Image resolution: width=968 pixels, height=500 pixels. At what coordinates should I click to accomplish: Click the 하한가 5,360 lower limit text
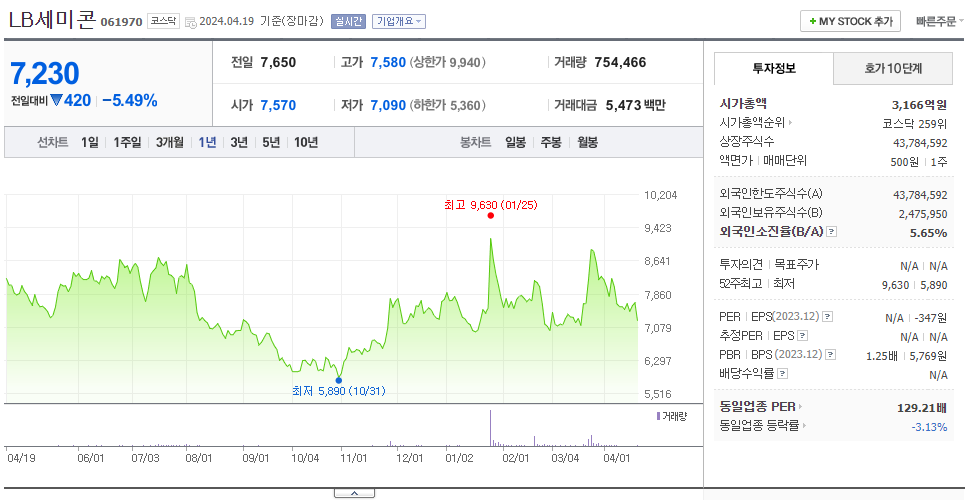[448, 106]
